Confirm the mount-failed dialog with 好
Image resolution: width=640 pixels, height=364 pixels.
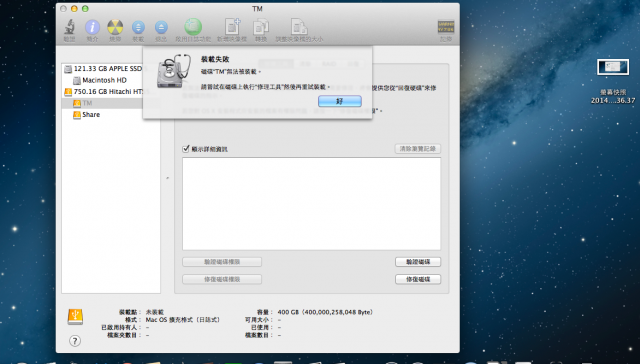pyautogui.click(x=340, y=101)
